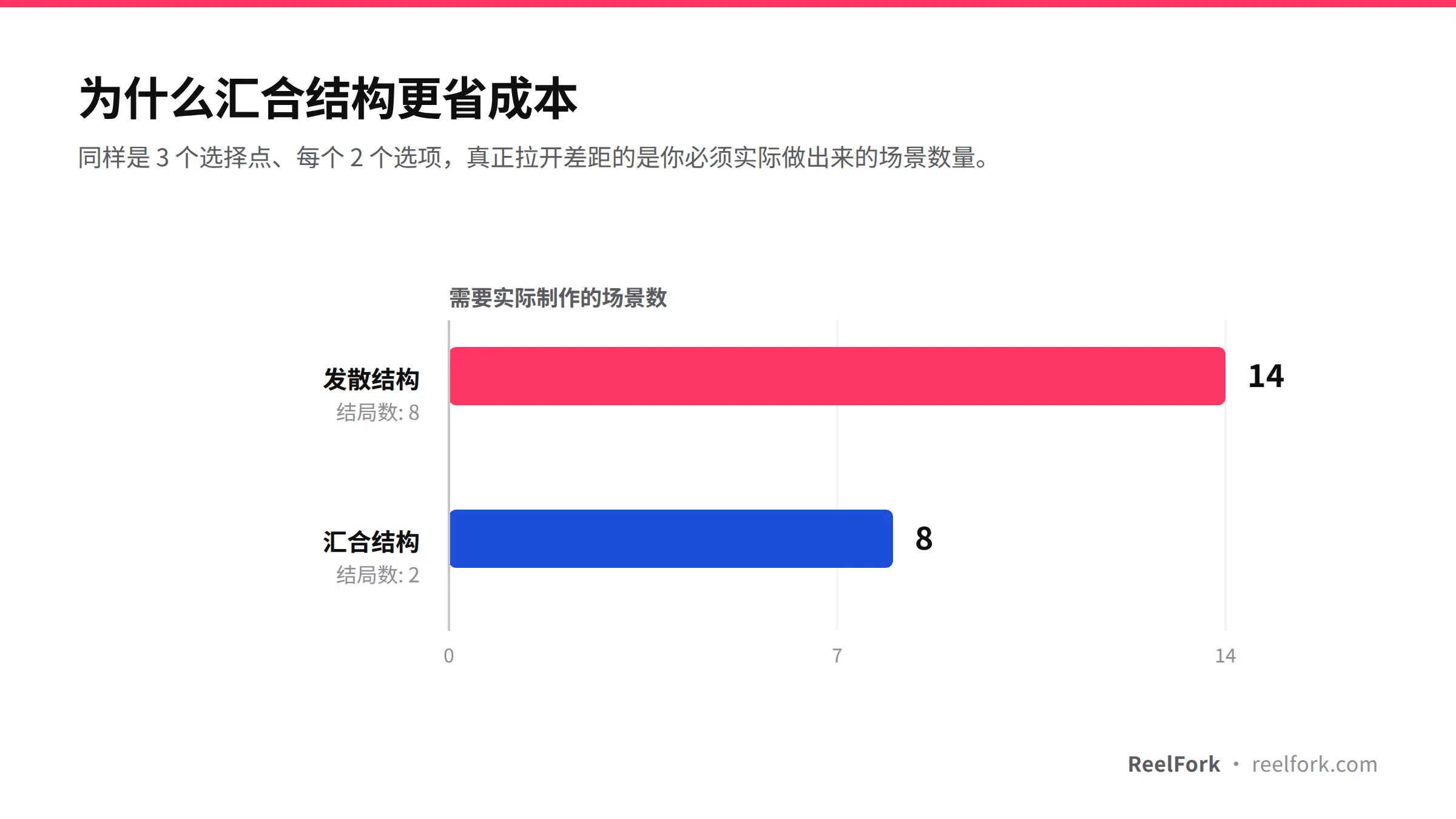Open the reelfork.com link

point(1315,764)
